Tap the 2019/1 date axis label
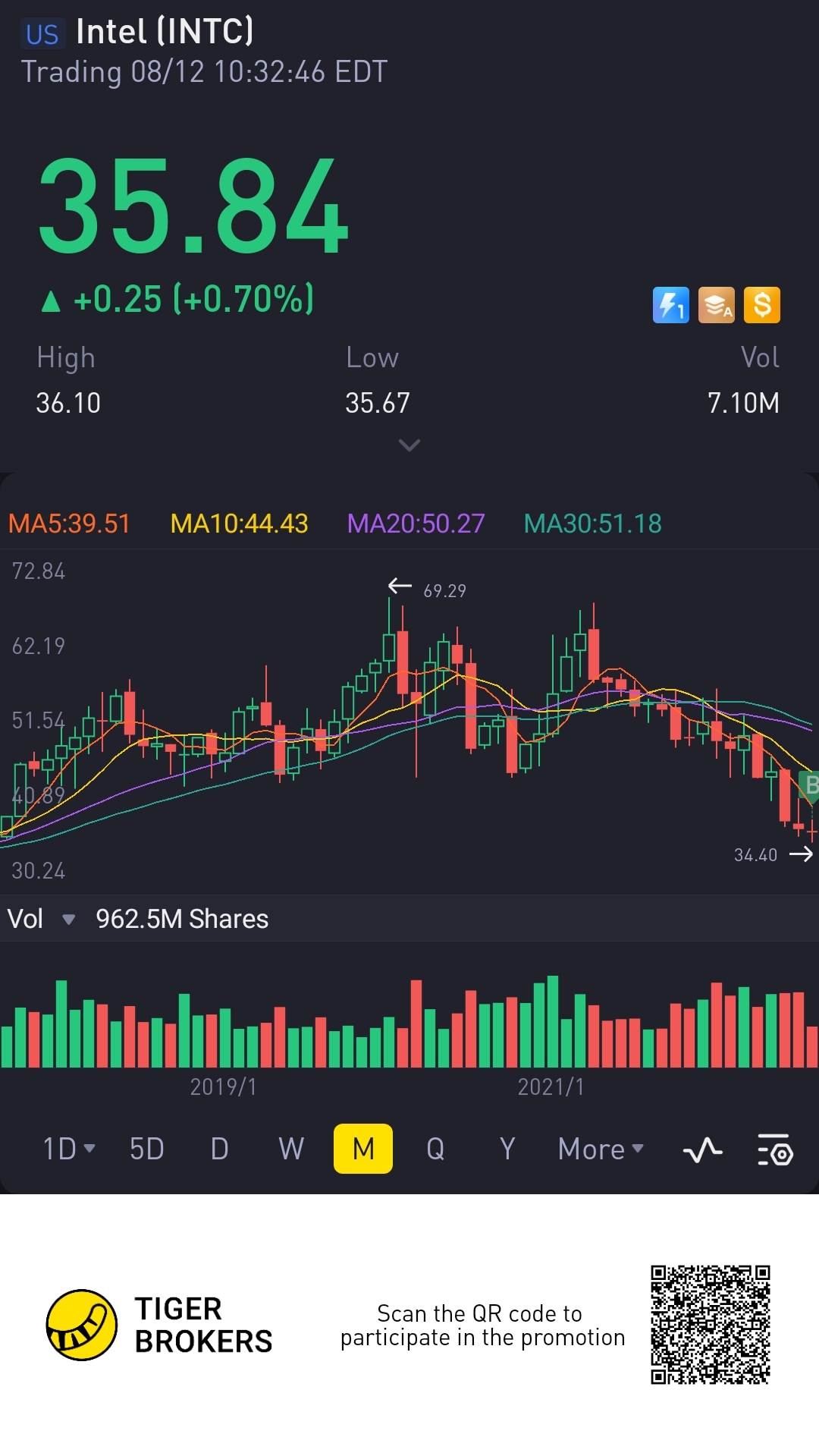The image size is (819, 1456). point(223,1087)
